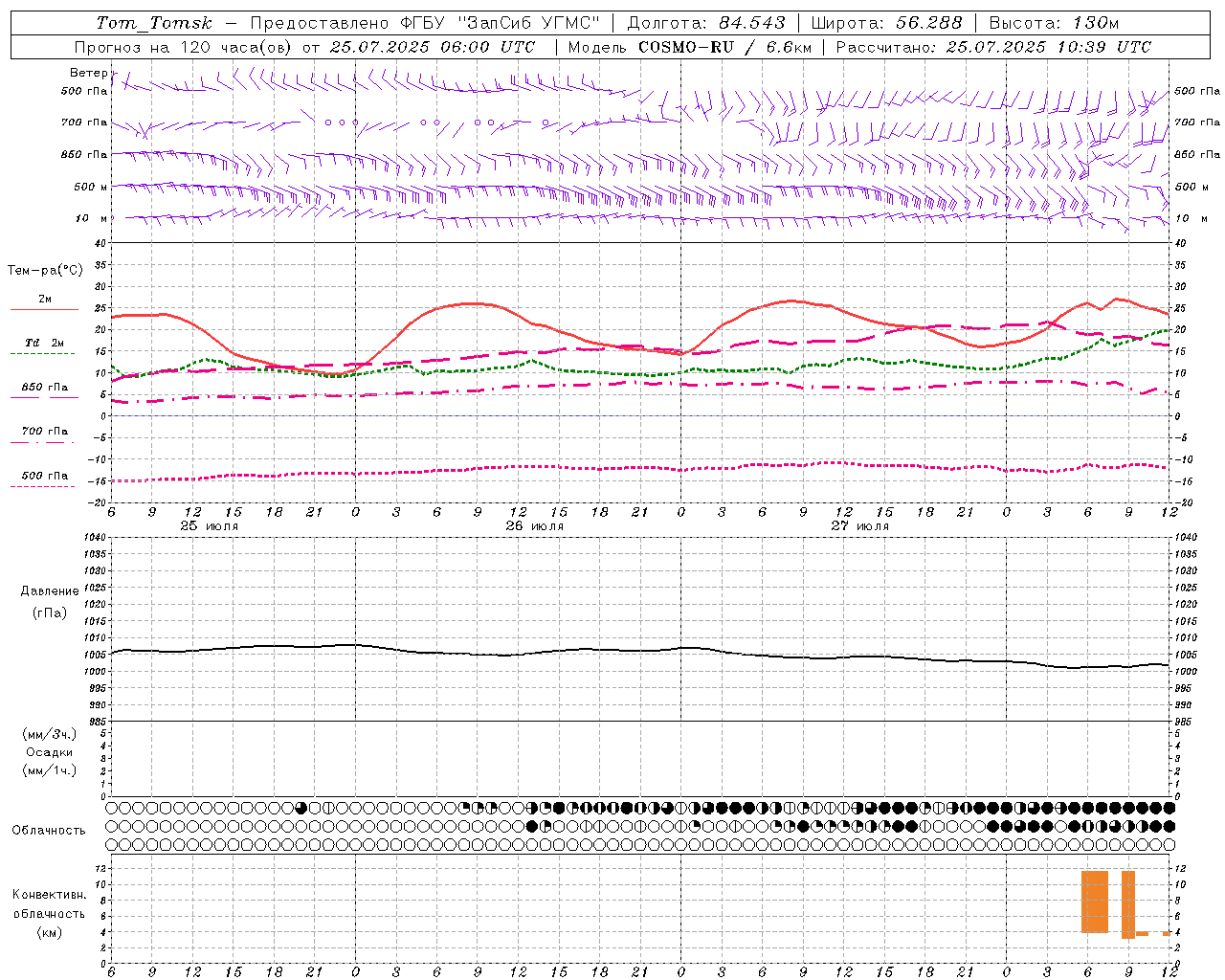Screen dimensions: 1225x980
Task: Click the "Конвективн." convective cloud label
Action: (x=49, y=895)
